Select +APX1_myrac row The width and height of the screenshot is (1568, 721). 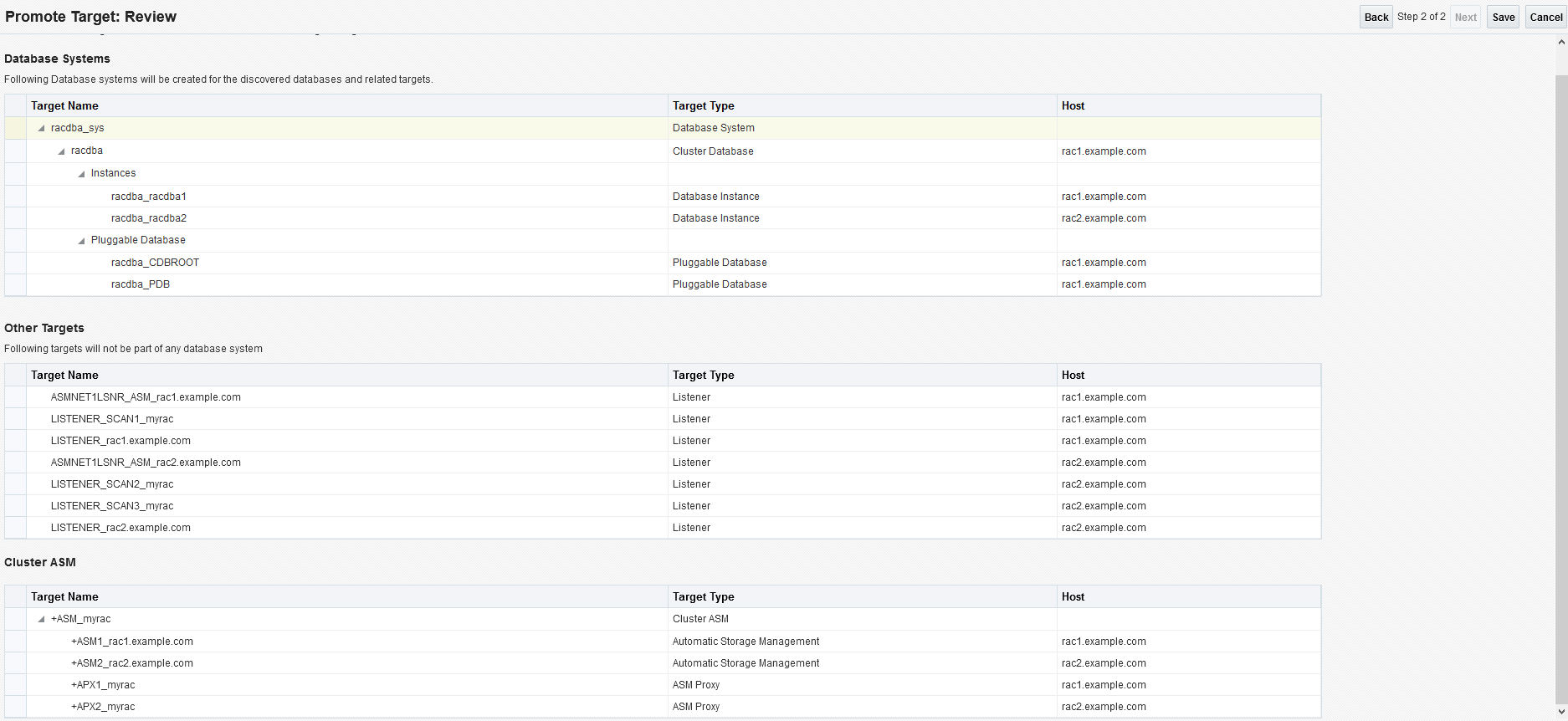tap(663, 685)
